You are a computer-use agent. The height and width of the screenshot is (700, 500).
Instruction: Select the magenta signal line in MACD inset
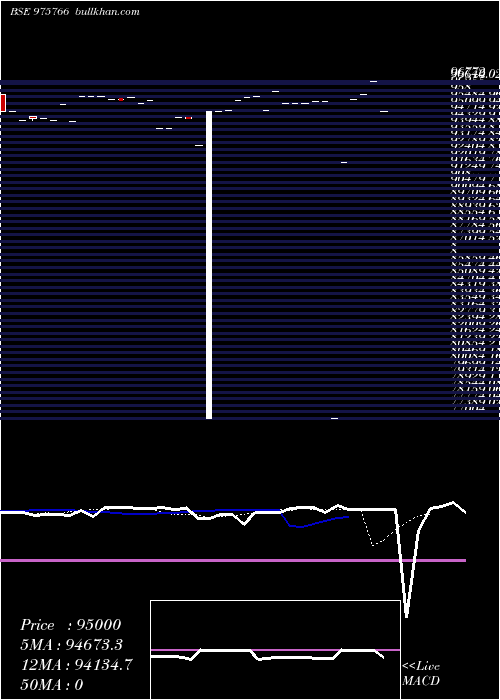(x=275, y=650)
